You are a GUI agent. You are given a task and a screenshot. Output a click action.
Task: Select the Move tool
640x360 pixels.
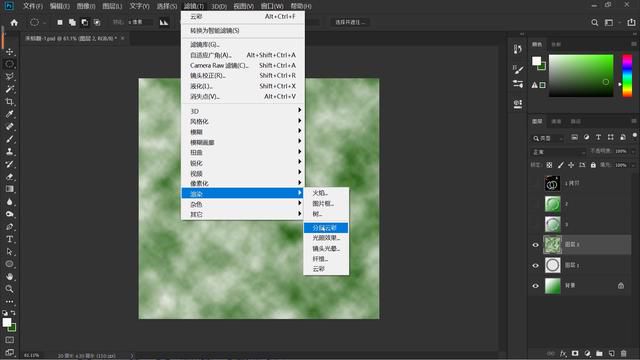point(9,52)
